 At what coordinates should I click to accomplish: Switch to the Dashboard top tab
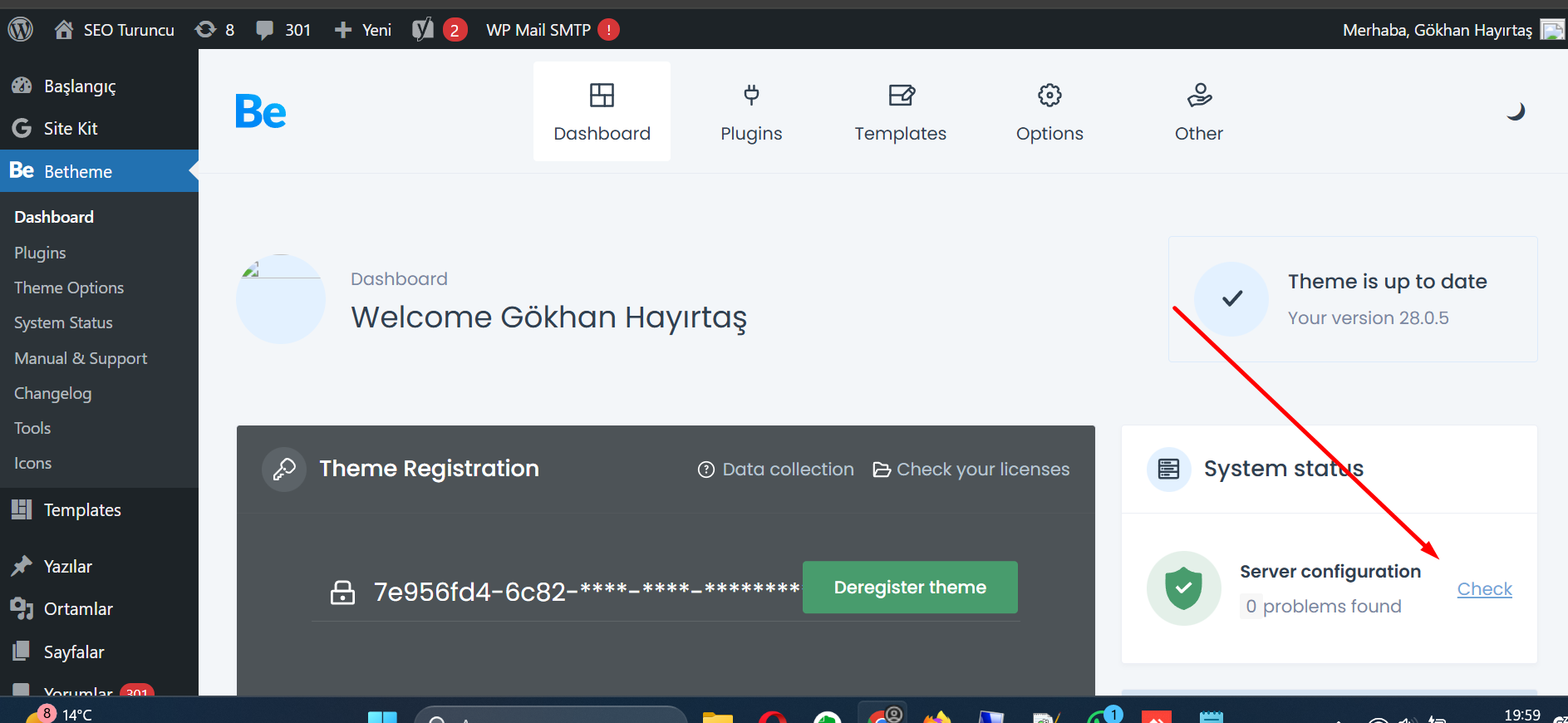click(x=602, y=111)
